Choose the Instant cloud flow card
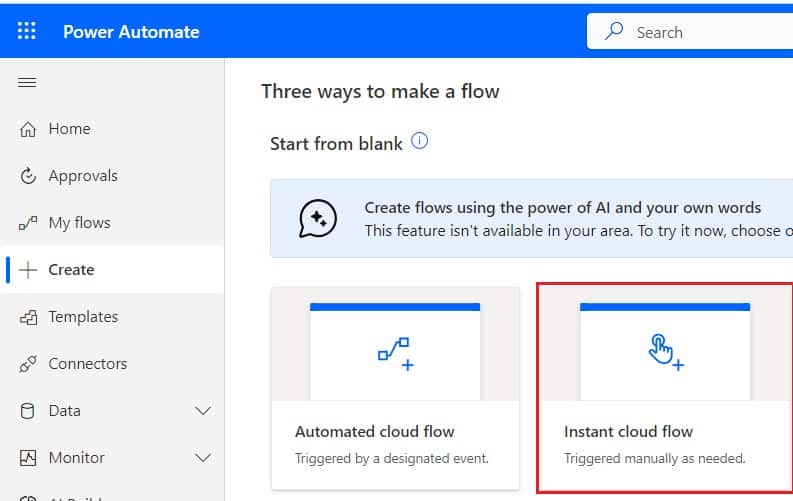The width and height of the screenshot is (793, 501). tap(665, 388)
